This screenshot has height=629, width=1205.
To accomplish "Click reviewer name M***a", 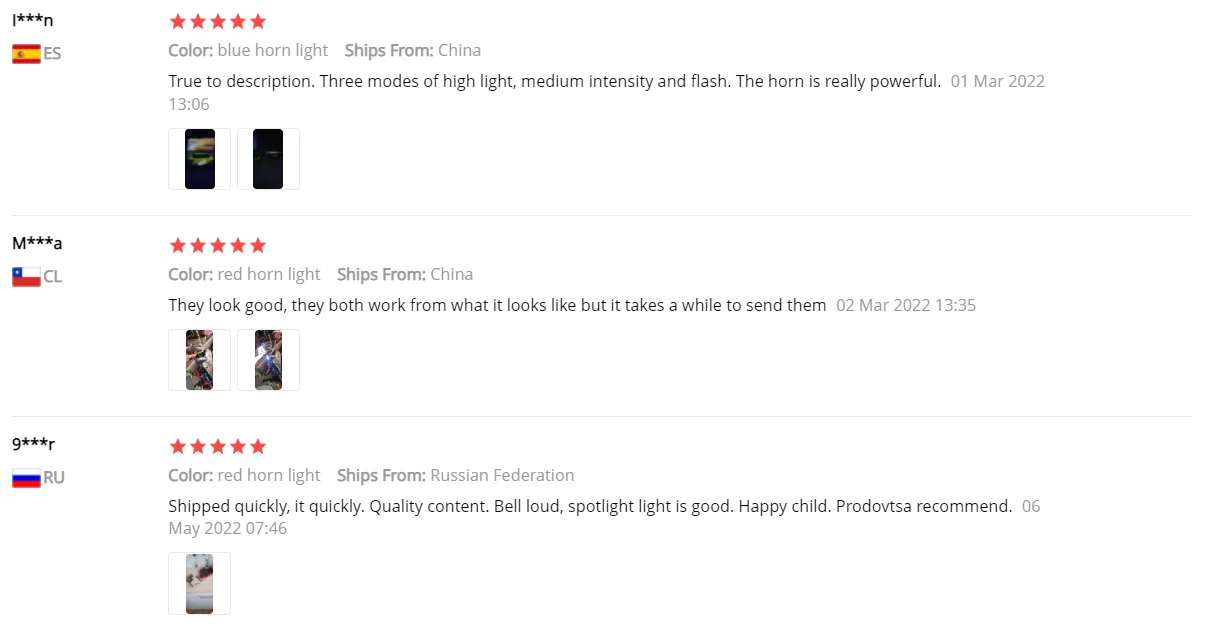I will point(37,243).
